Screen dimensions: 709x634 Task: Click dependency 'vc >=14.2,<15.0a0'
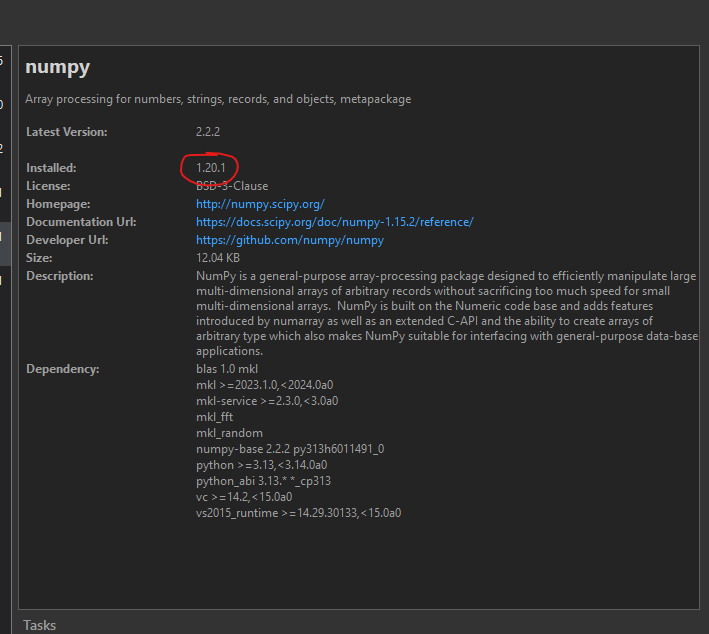[x=244, y=497]
